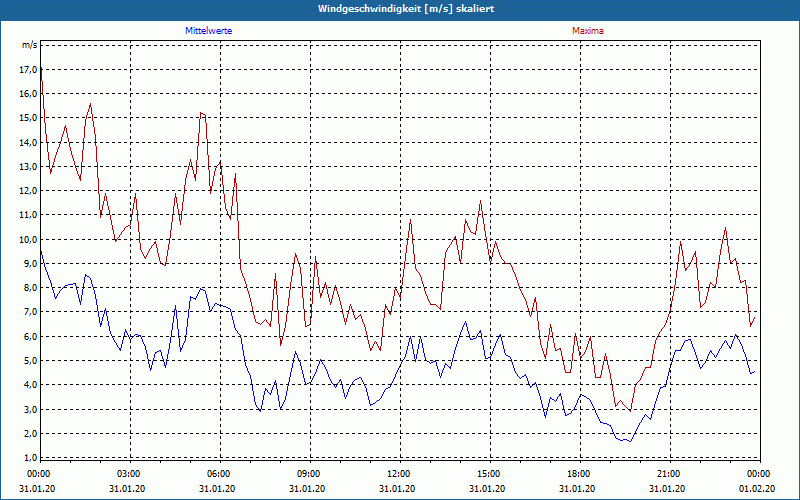Click the 06:00 time axis label
Image resolution: width=800 pixels, height=500 pixels.
click(x=217, y=474)
